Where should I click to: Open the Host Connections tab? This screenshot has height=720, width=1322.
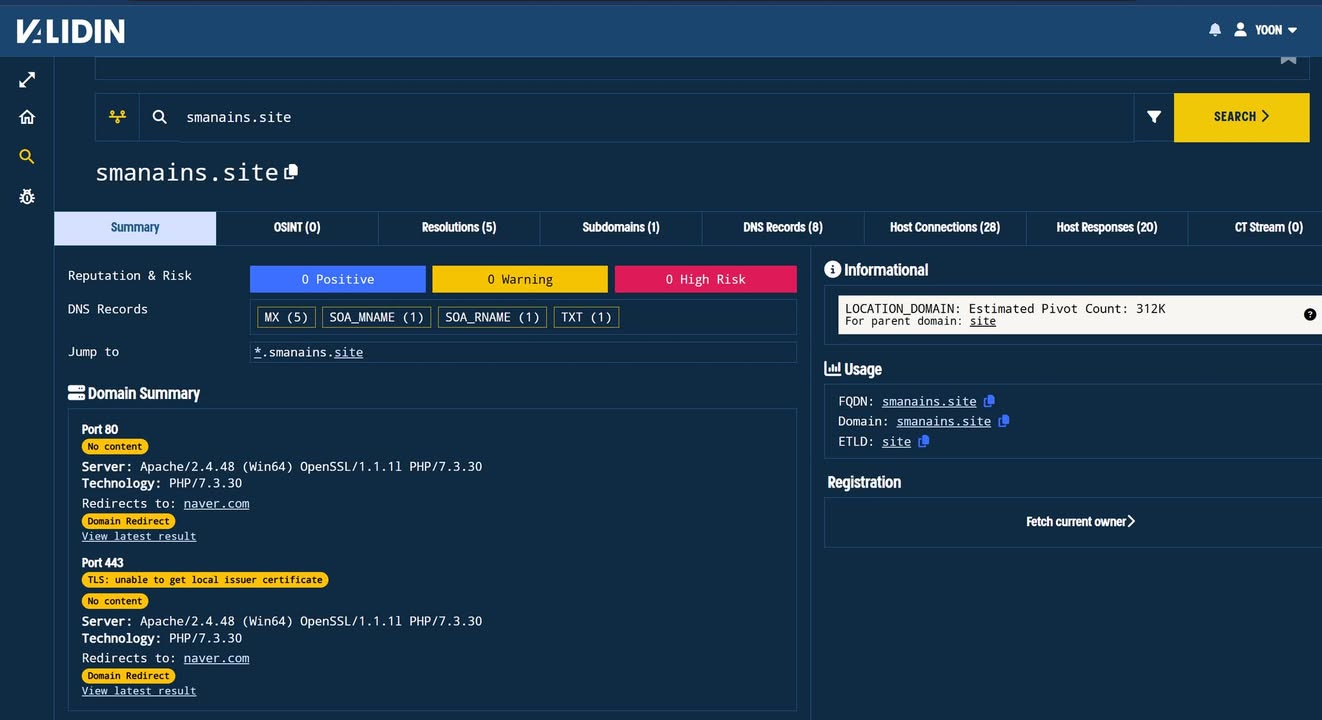tap(944, 227)
